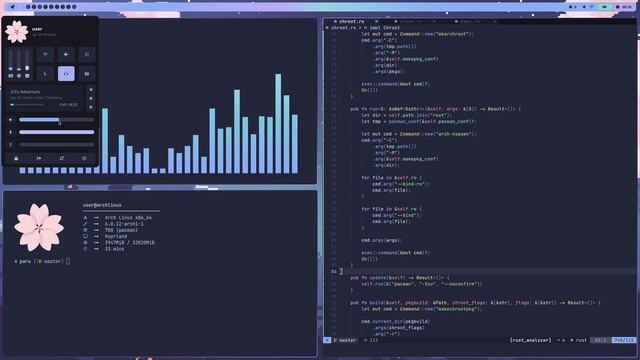
Task: Click the 33 mins uptime entry
Action: click(x=115, y=249)
